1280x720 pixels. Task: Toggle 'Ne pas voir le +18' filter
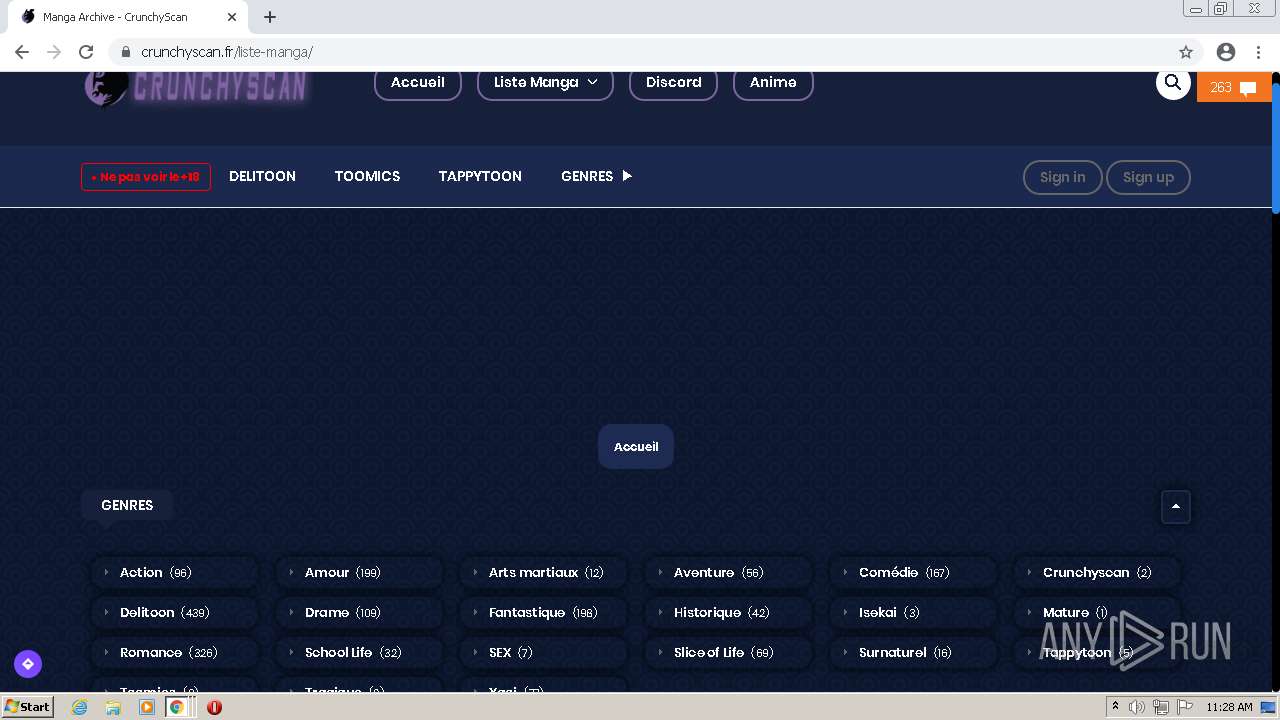pos(146,177)
